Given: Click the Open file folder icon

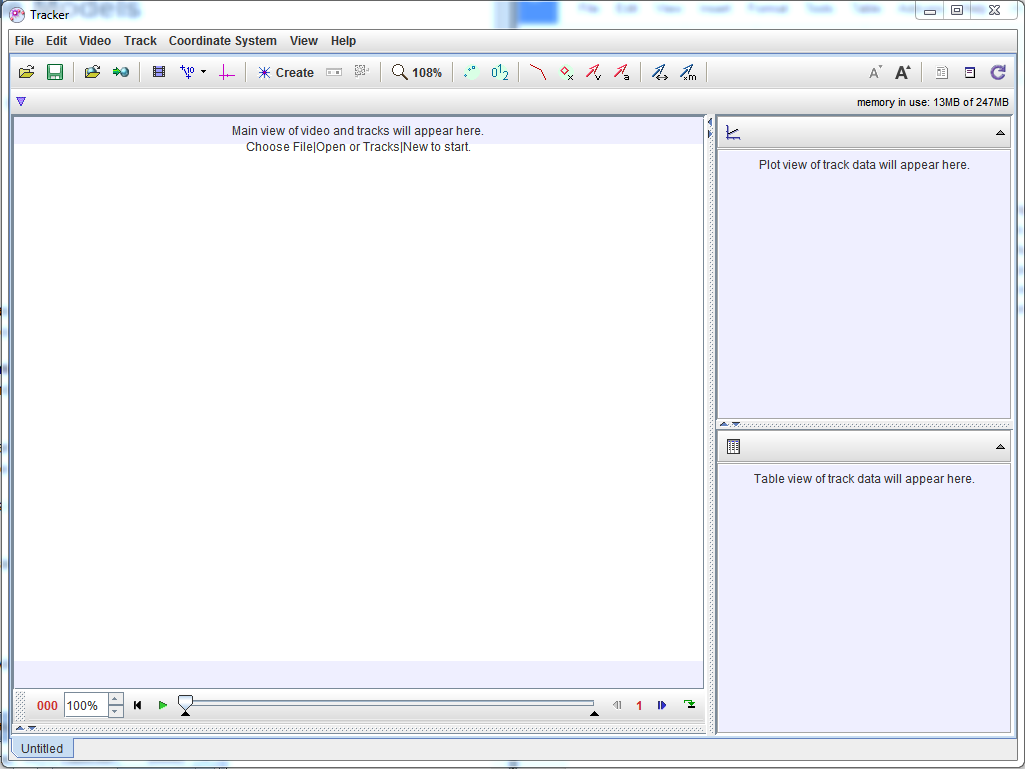Looking at the screenshot, I should [27, 72].
